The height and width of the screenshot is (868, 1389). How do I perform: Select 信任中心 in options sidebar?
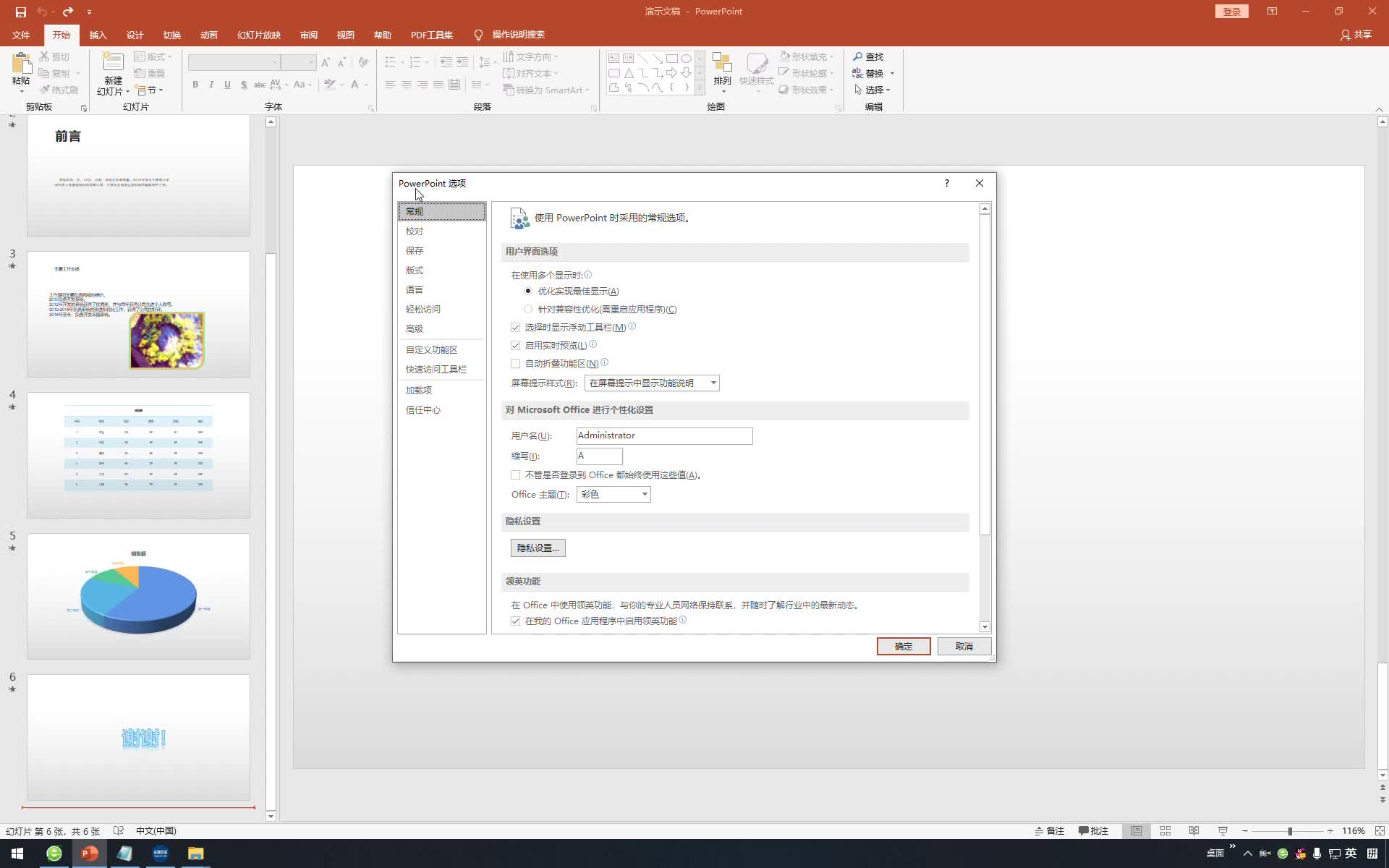click(441, 410)
